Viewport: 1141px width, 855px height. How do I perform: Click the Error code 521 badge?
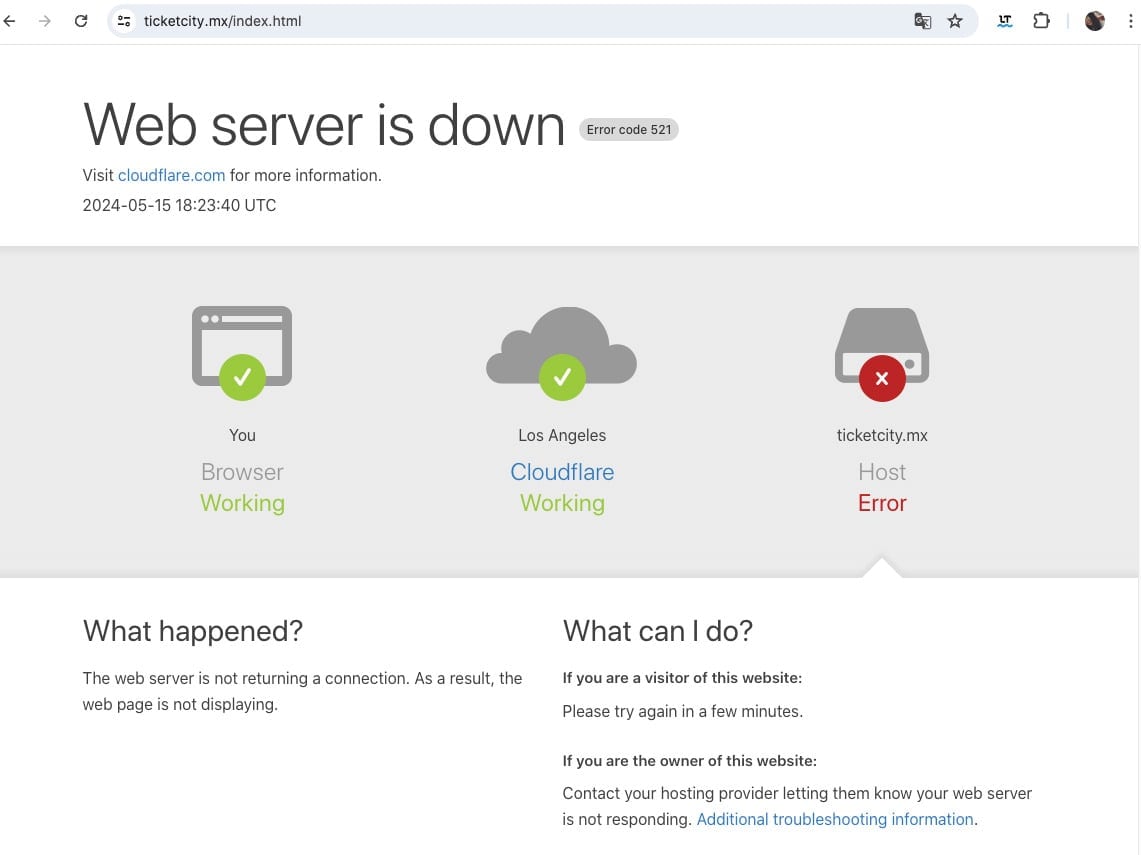629,129
